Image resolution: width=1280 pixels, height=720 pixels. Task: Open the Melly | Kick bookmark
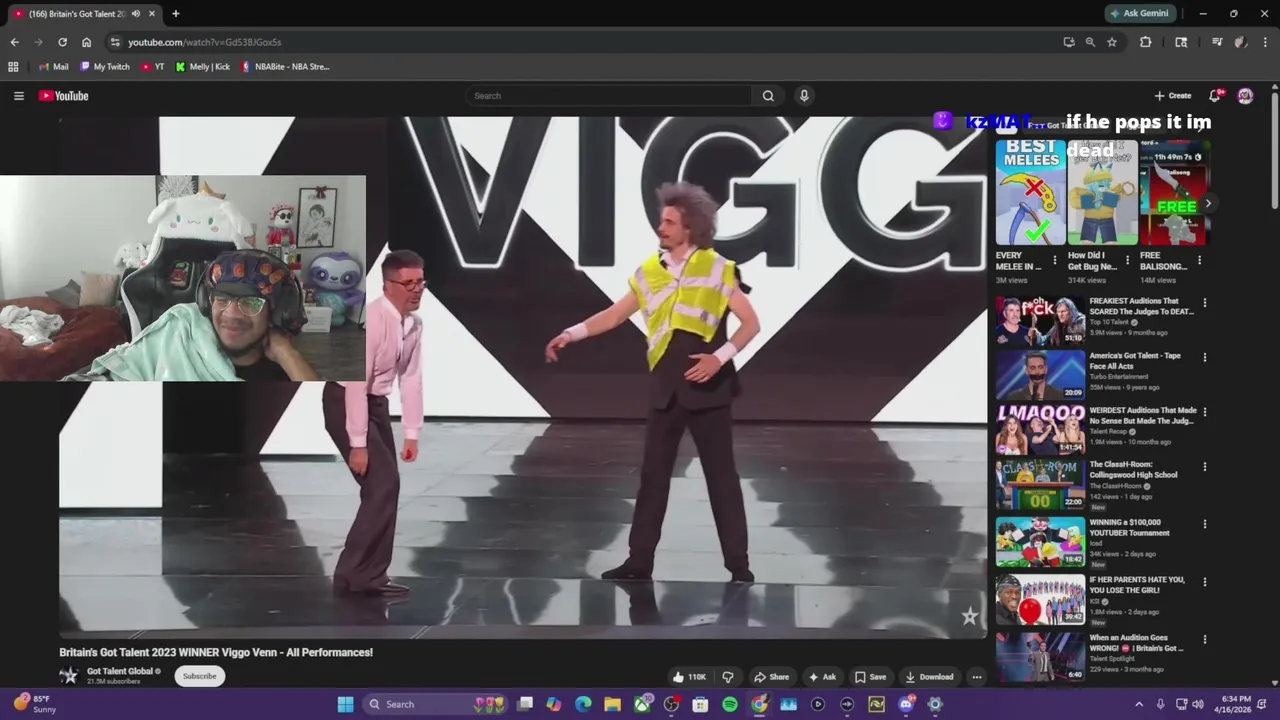coord(202,67)
